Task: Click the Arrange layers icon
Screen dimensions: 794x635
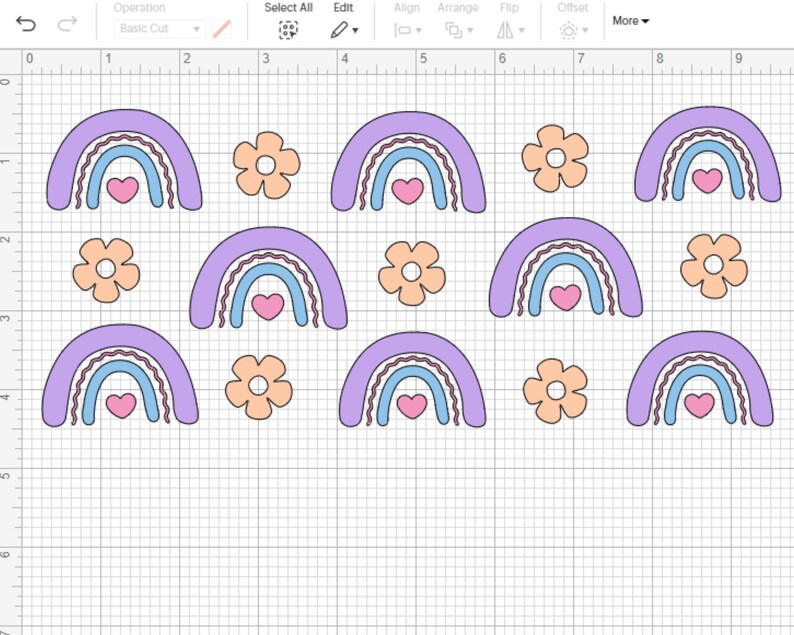Action: pos(454,30)
